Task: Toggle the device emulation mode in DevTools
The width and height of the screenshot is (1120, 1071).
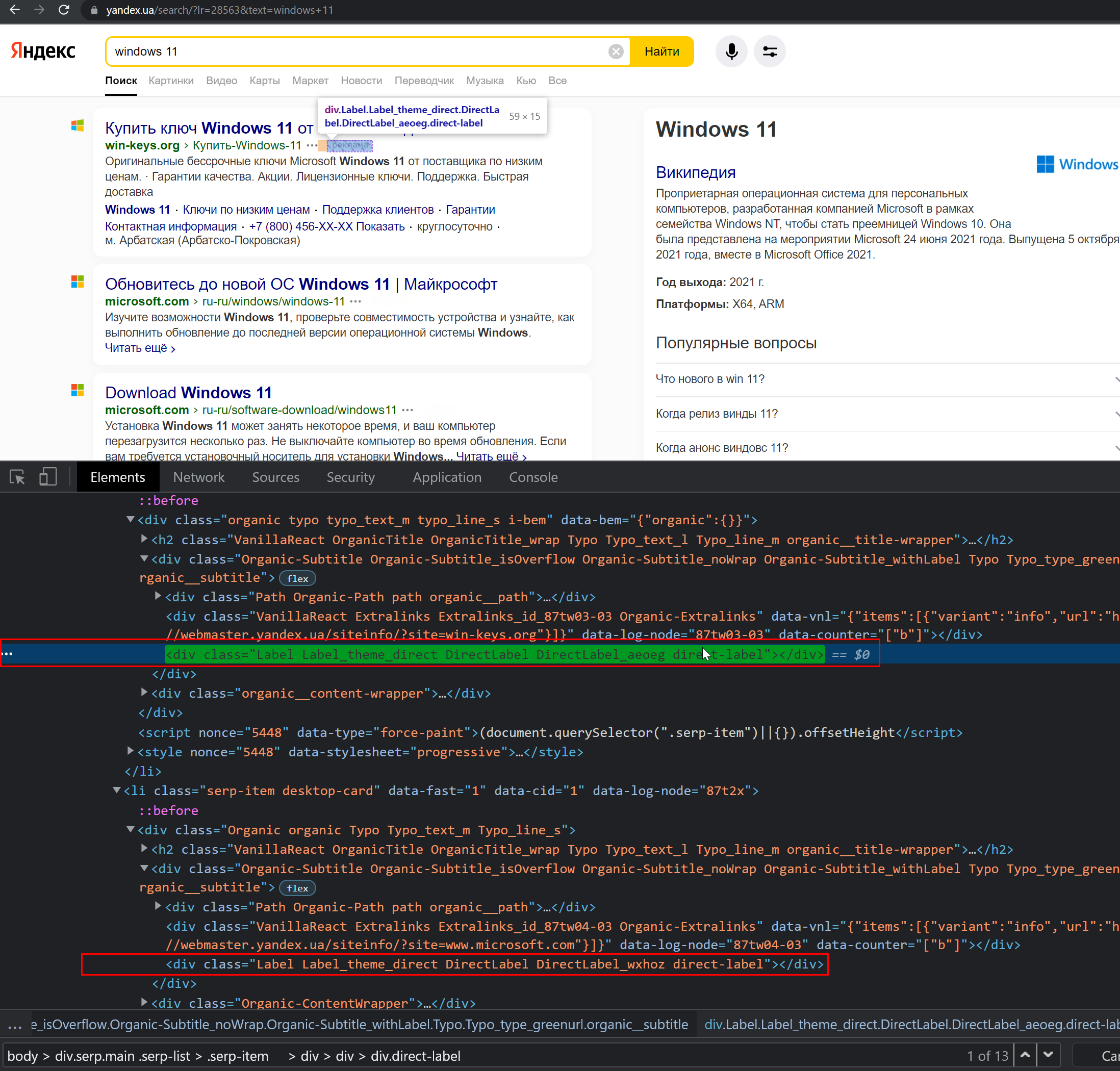Action: (x=48, y=476)
